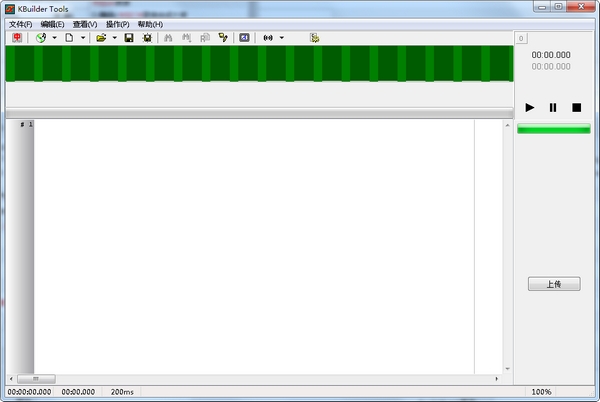Open a file with folder icon
Viewport: 600px width, 402px height.
pos(101,37)
